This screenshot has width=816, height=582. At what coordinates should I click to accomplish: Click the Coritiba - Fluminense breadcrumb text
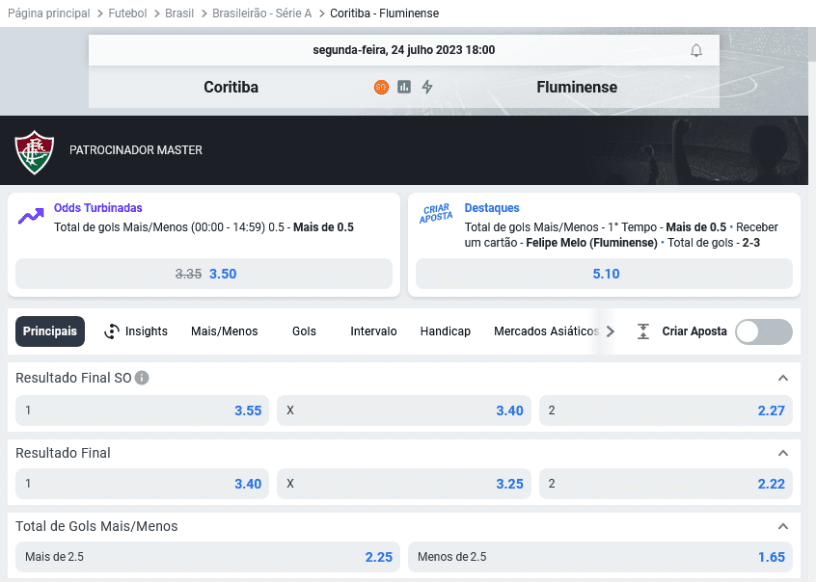pyautogui.click(x=385, y=14)
